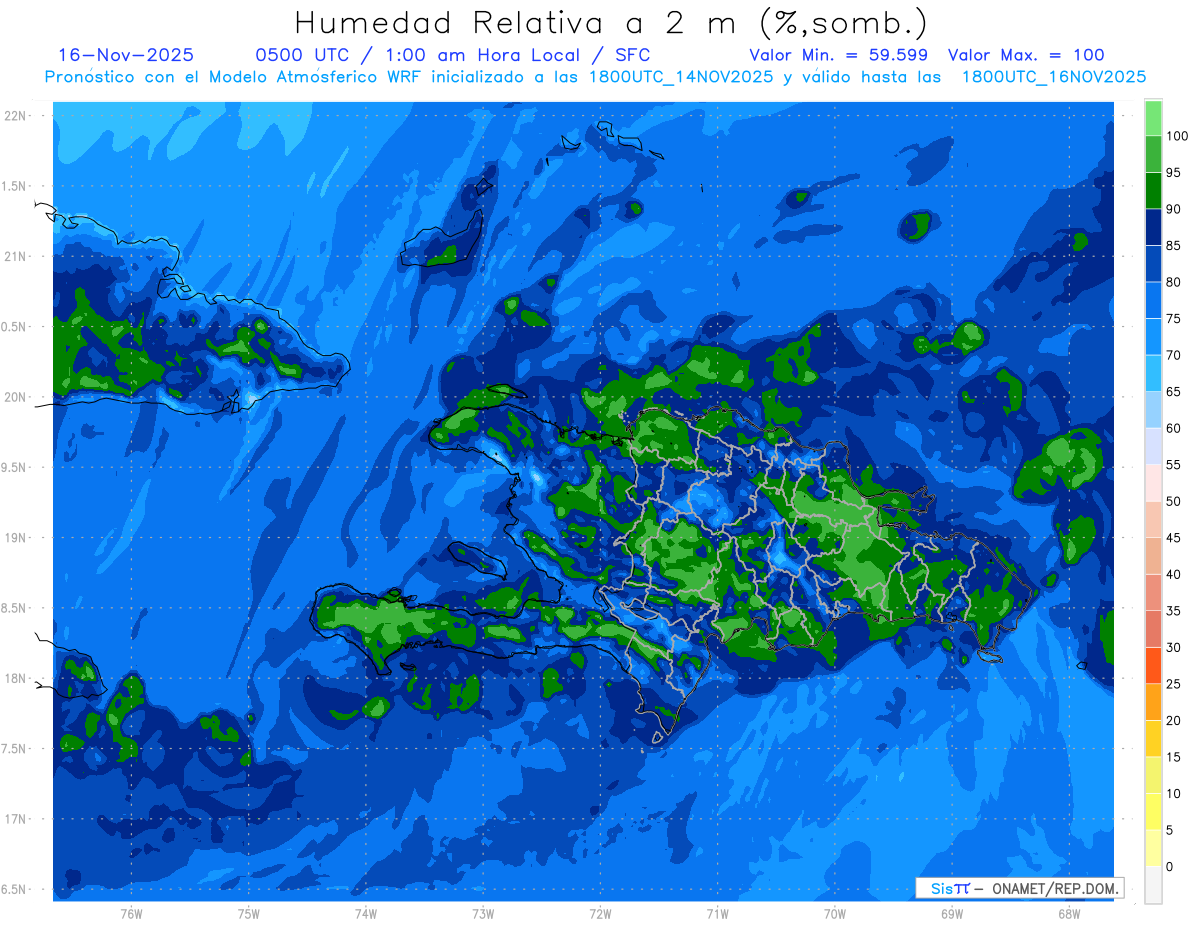Click the legend value '60'

pyautogui.click(x=1174, y=428)
